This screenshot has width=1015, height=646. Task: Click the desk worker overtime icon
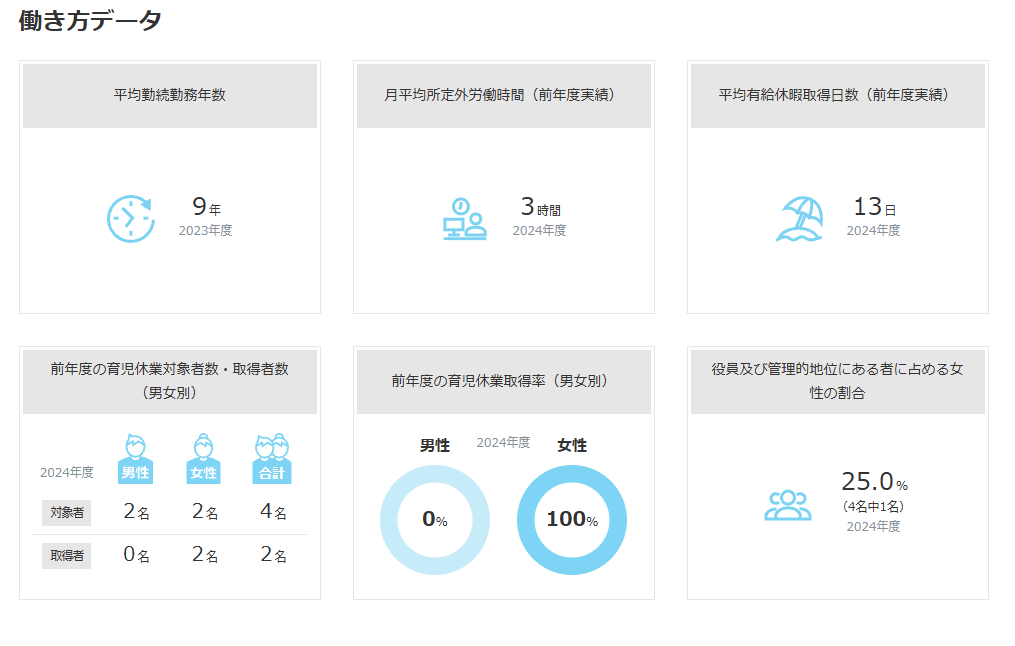[x=464, y=218]
